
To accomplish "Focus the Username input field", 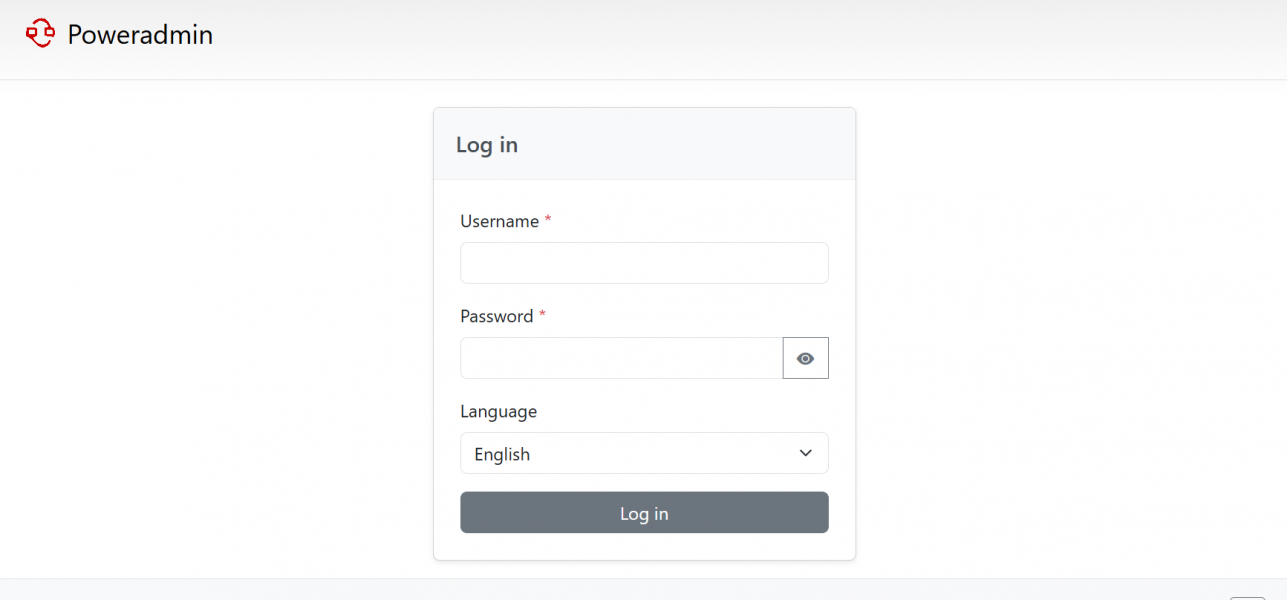I will pos(644,263).
